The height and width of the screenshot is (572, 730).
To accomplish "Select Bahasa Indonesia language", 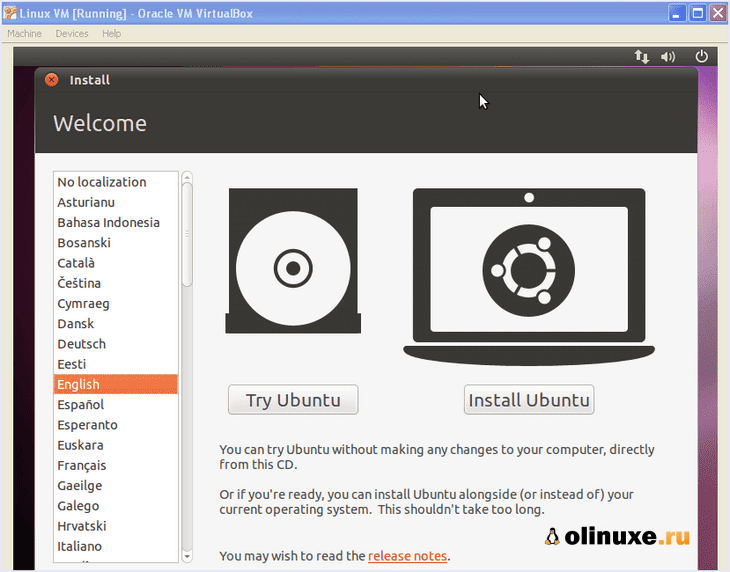I will point(115,222).
